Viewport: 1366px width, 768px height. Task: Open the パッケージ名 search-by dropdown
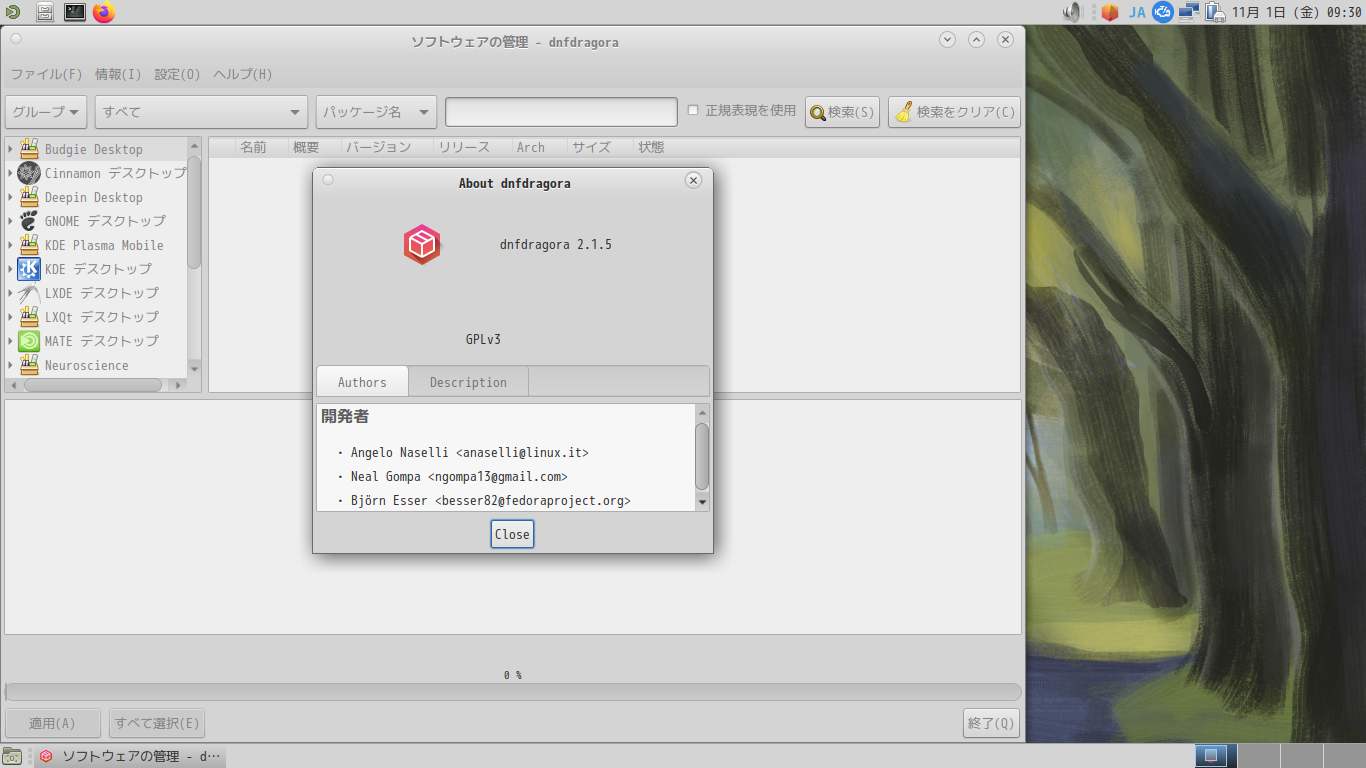pyautogui.click(x=375, y=111)
